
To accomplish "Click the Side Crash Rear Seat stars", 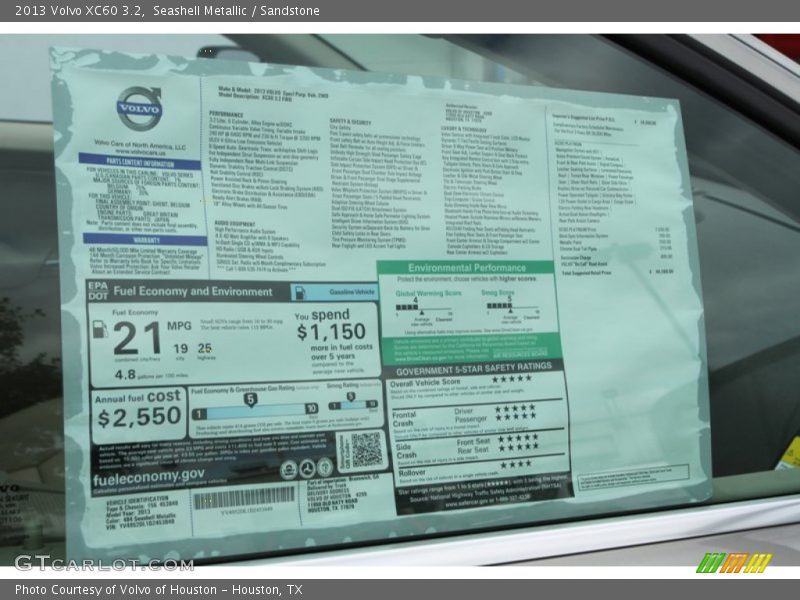I will click(518, 447).
